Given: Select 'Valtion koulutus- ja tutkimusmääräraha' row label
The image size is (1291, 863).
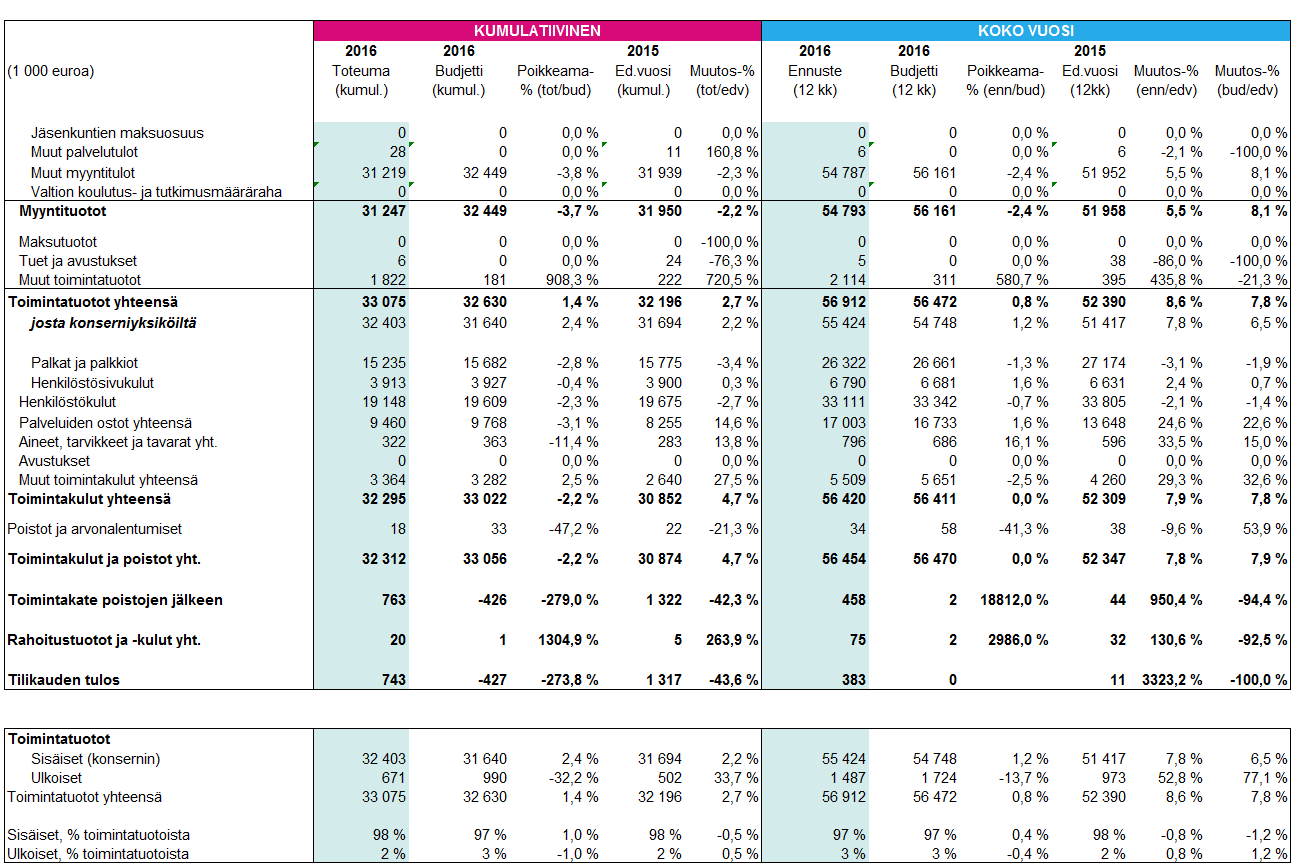Looking at the screenshot, I should click(x=156, y=191).
